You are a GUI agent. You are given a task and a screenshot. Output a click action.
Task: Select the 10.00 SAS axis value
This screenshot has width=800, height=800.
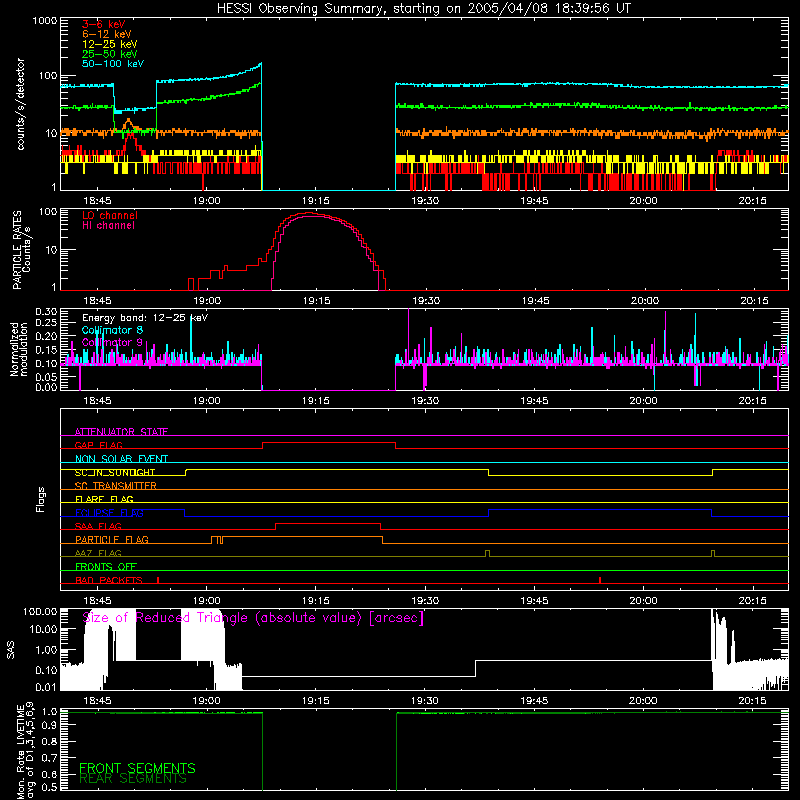[43, 630]
